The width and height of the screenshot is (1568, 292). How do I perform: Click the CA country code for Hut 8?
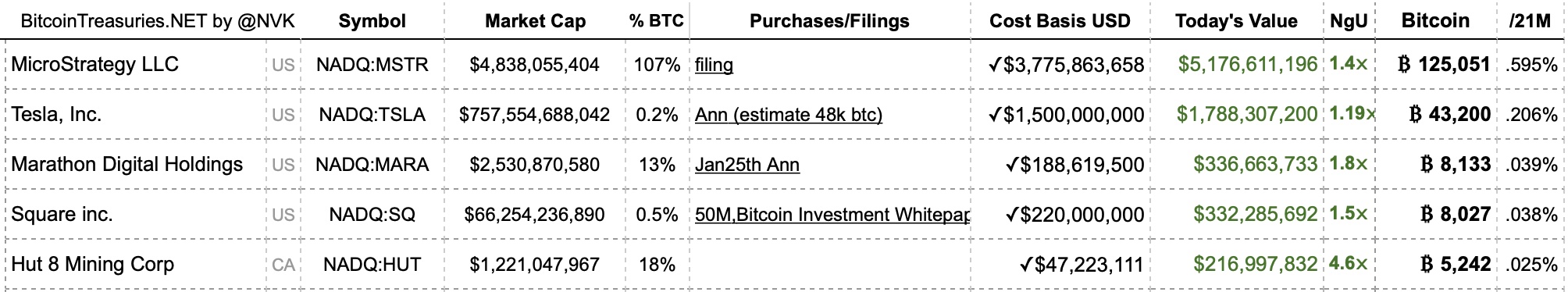[x=283, y=265]
